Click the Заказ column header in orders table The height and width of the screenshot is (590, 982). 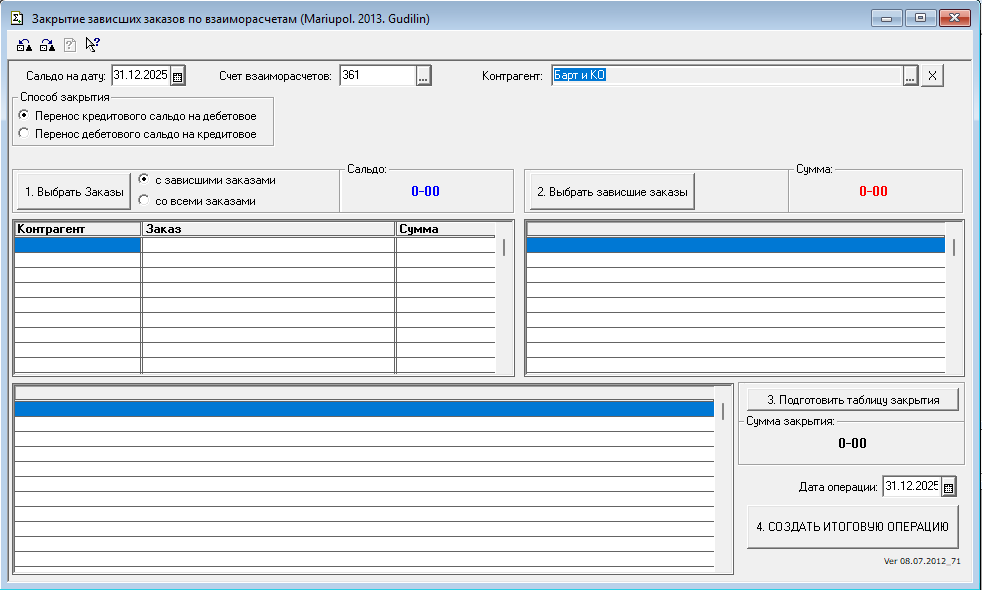coord(267,229)
